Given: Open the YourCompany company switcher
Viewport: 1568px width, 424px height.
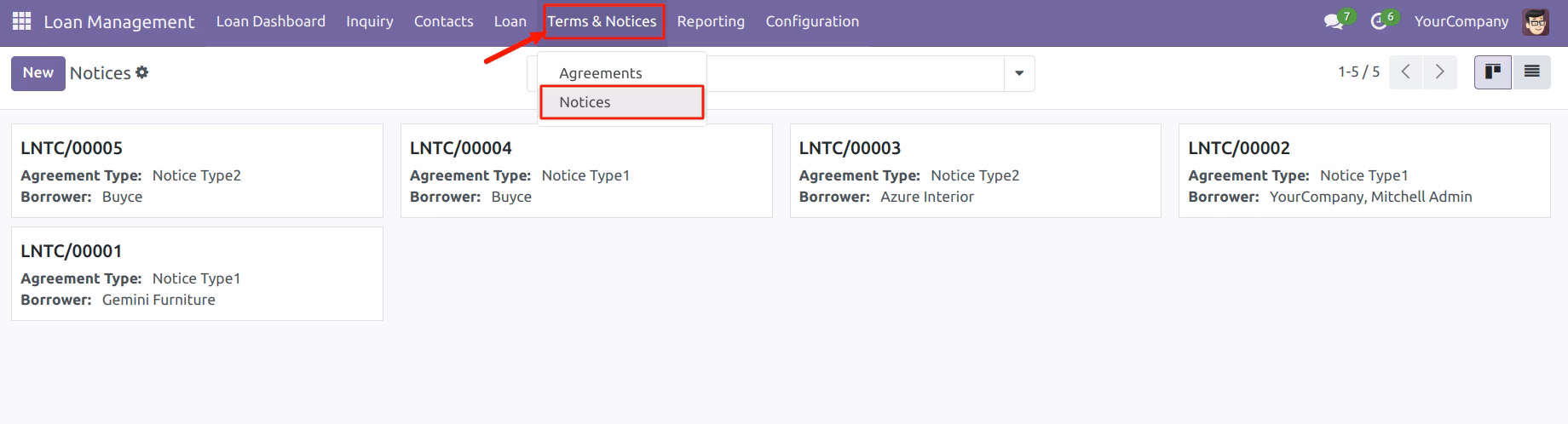Looking at the screenshot, I should pyautogui.click(x=1461, y=22).
